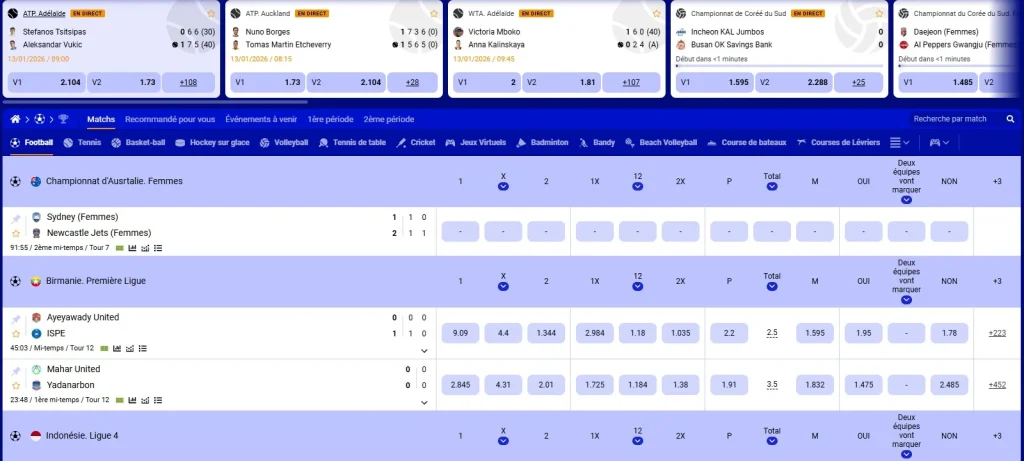Open X column dropdown in Australia league header

click(503, 187)
